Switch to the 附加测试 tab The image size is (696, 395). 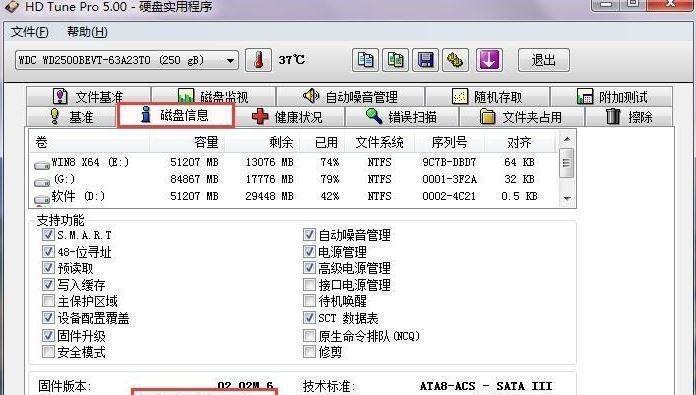(612, 96)
